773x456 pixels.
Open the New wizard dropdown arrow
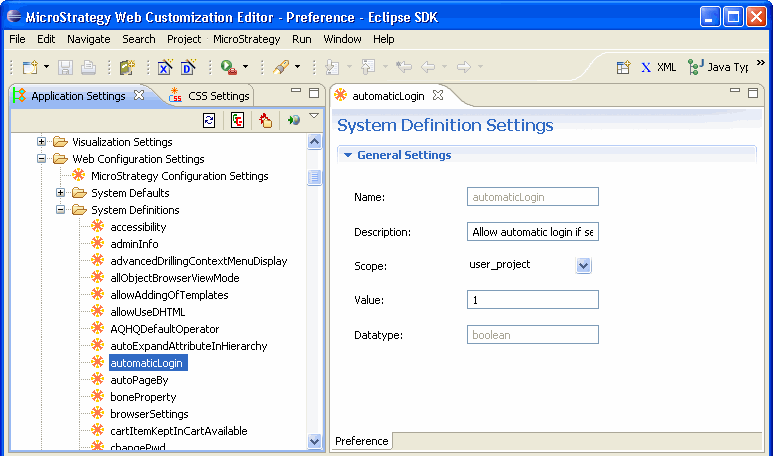coord(46,67)
